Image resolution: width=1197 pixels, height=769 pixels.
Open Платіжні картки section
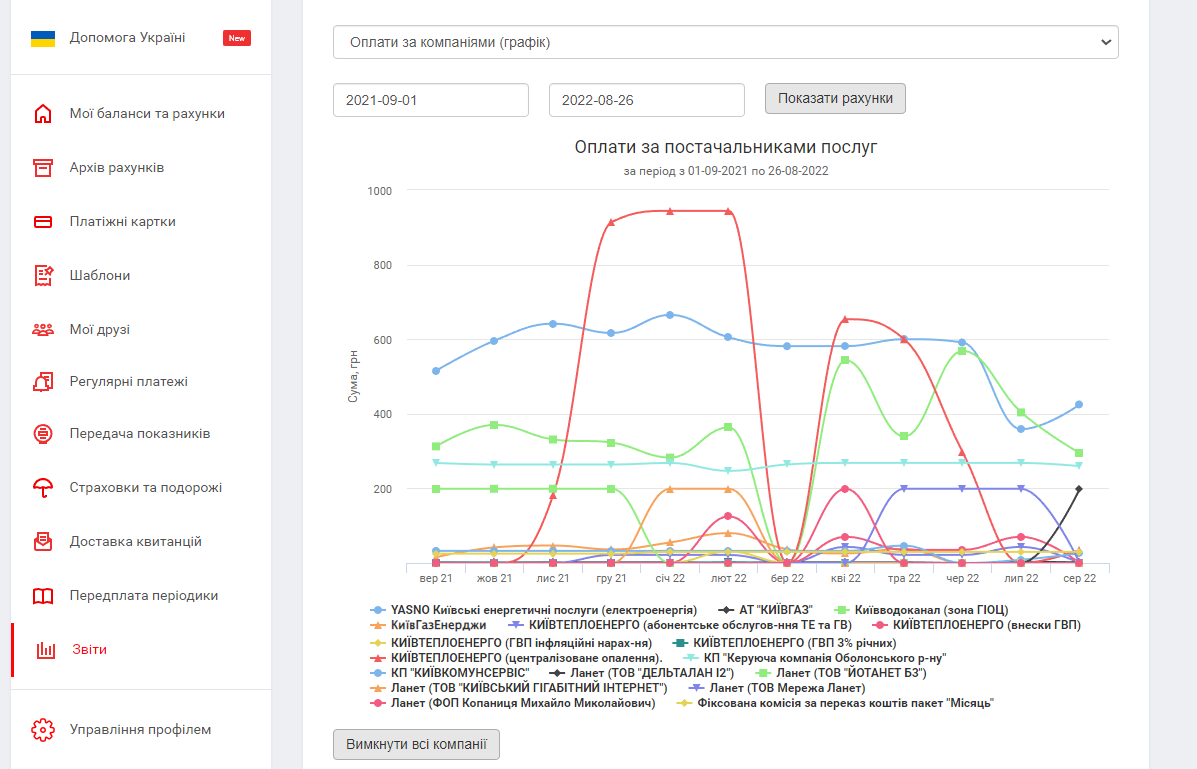click(x=123, y=222)
